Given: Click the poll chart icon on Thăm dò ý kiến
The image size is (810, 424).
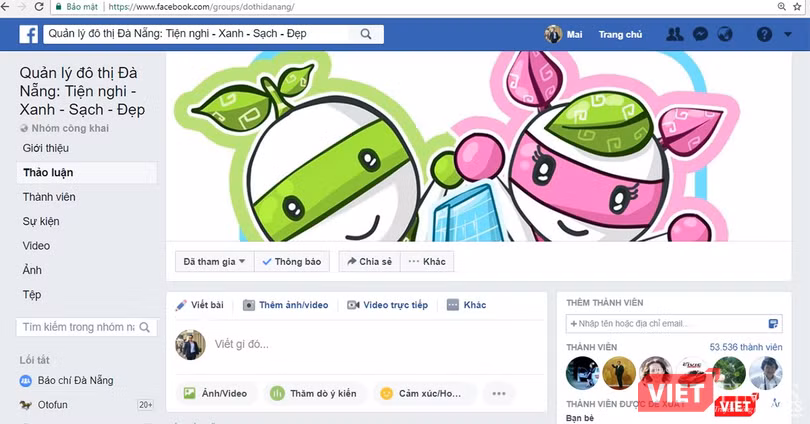Looking at the screenshot, I should 277,394.
